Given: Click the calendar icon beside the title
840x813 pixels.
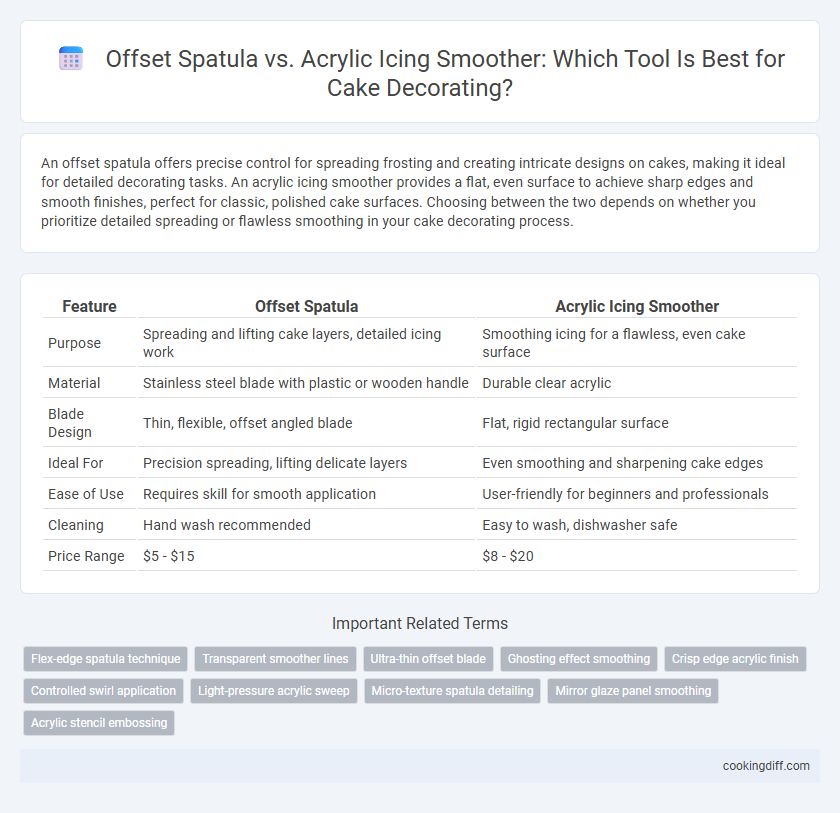Looking at the screenshot, I should pos(71,58).
